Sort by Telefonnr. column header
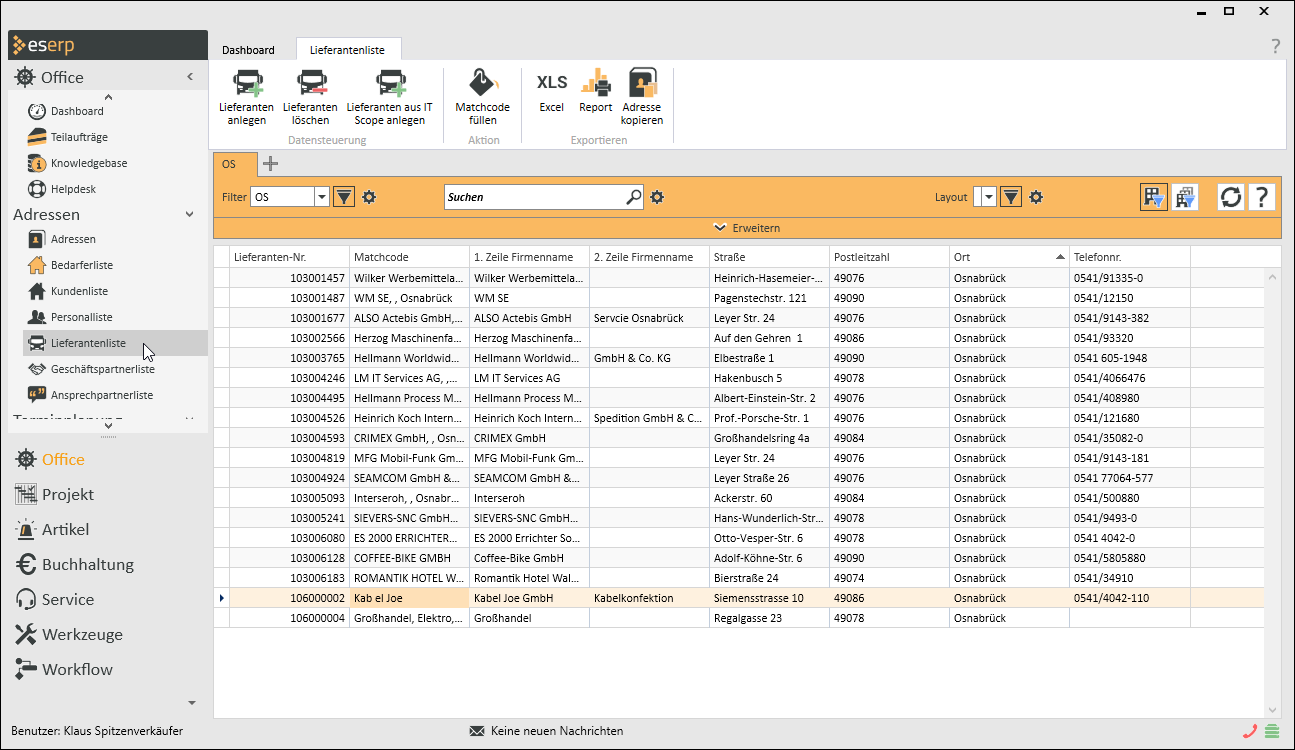The height and width of the screenshot is (750, 1295). click(1129, 257)
